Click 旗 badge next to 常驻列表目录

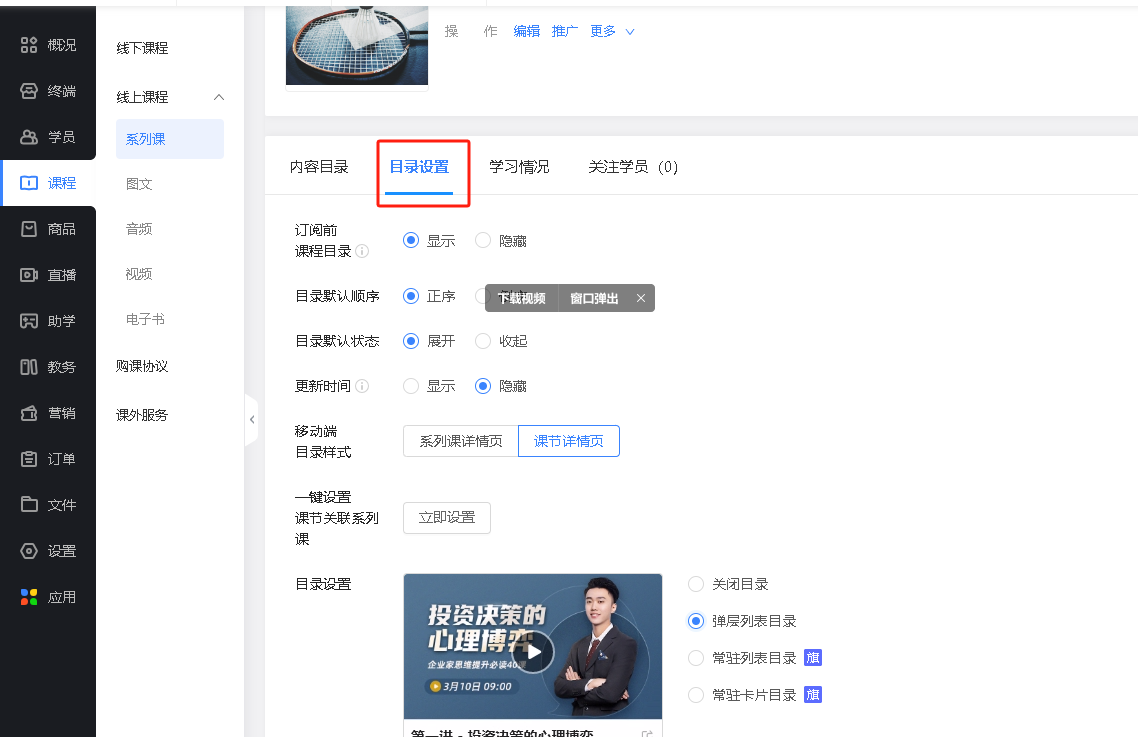click(x=813, y=658)
